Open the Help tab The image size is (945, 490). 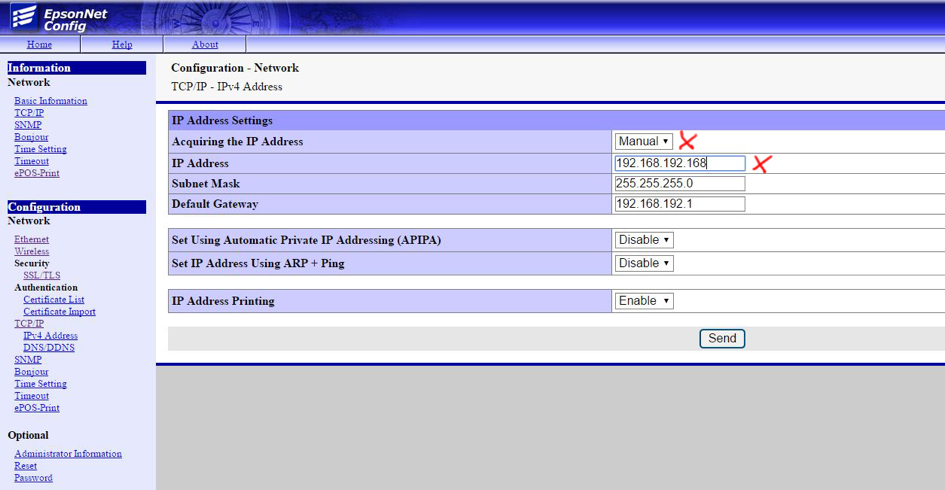point(122,45)
